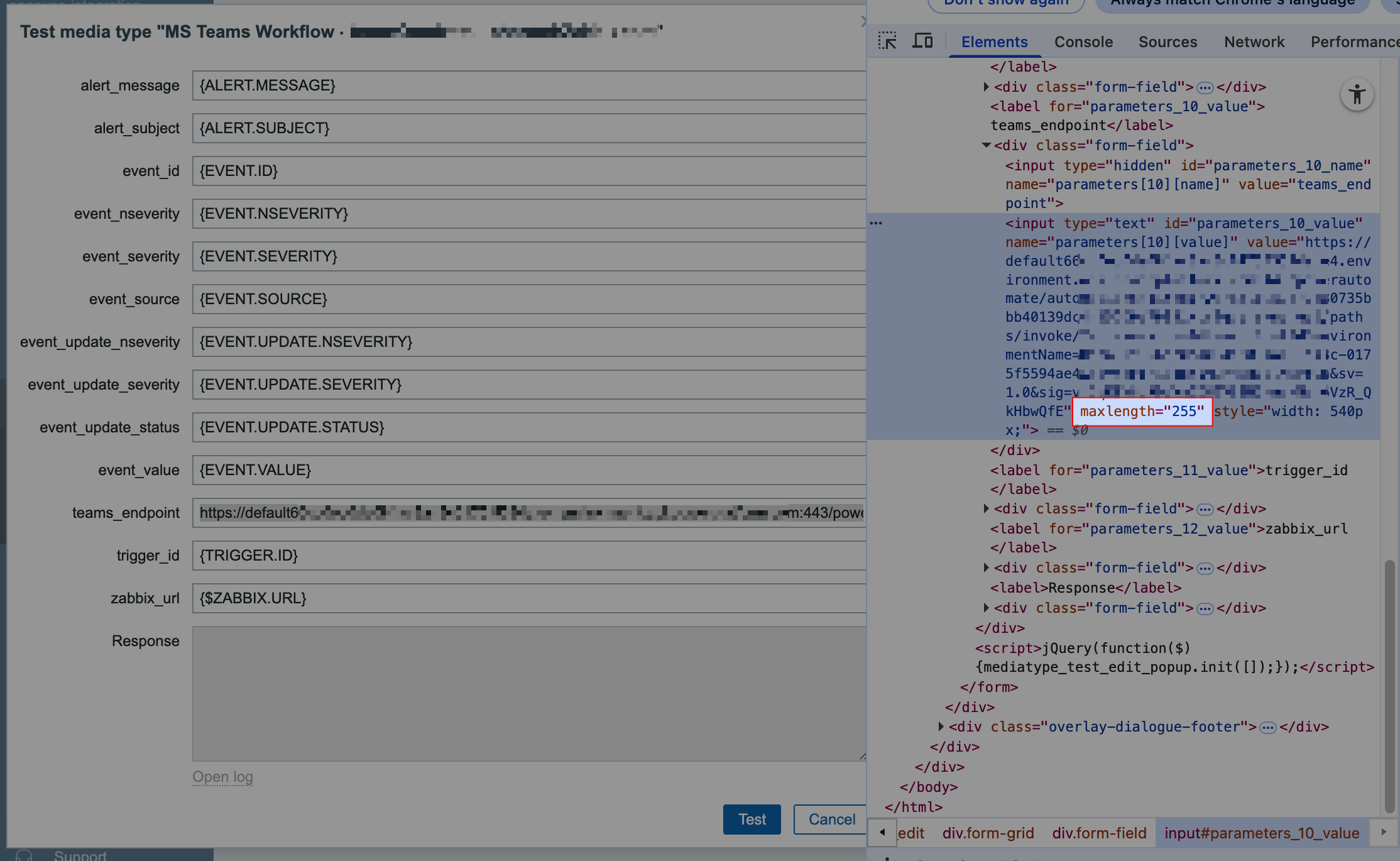
Task: Click the event_update_nseverity field
Action: pyautogui.click(x=529, y=342)
